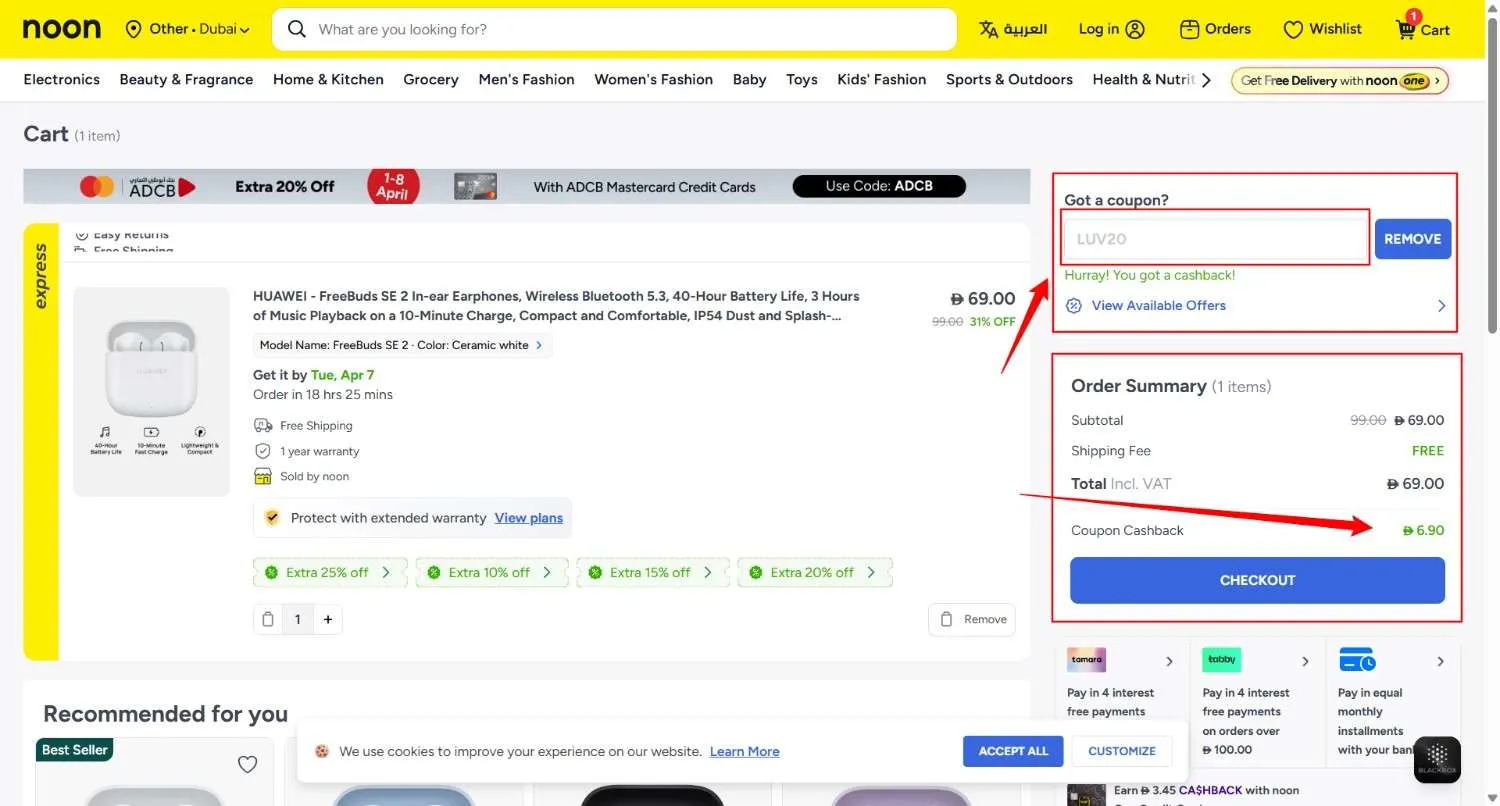Viewport: 1500px width, 806px height.
Task: Click the 'Get it by Tue, Apr 7' text
Action: point(314,375)
